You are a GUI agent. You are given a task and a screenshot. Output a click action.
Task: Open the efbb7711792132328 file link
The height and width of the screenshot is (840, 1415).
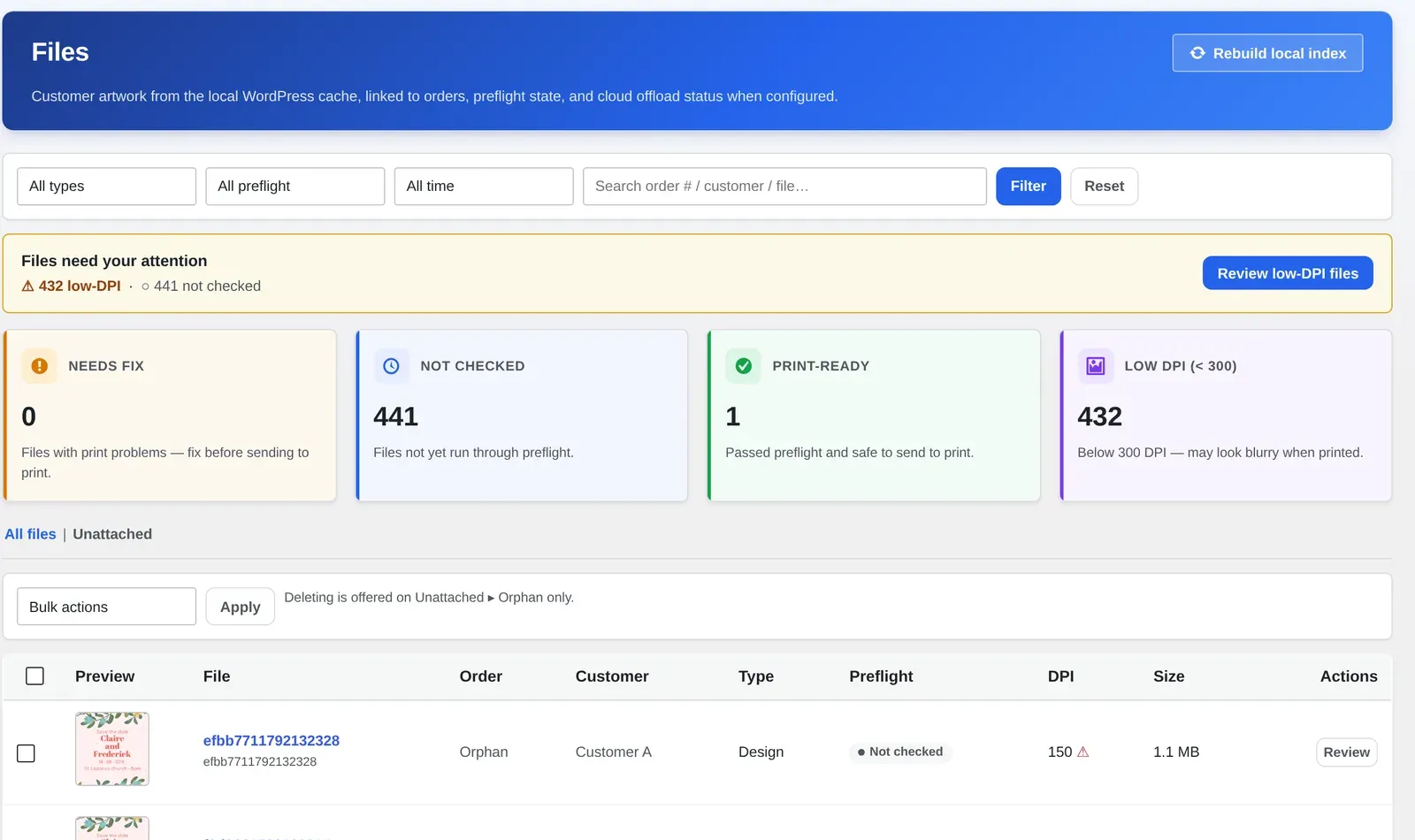click(272, 741)
